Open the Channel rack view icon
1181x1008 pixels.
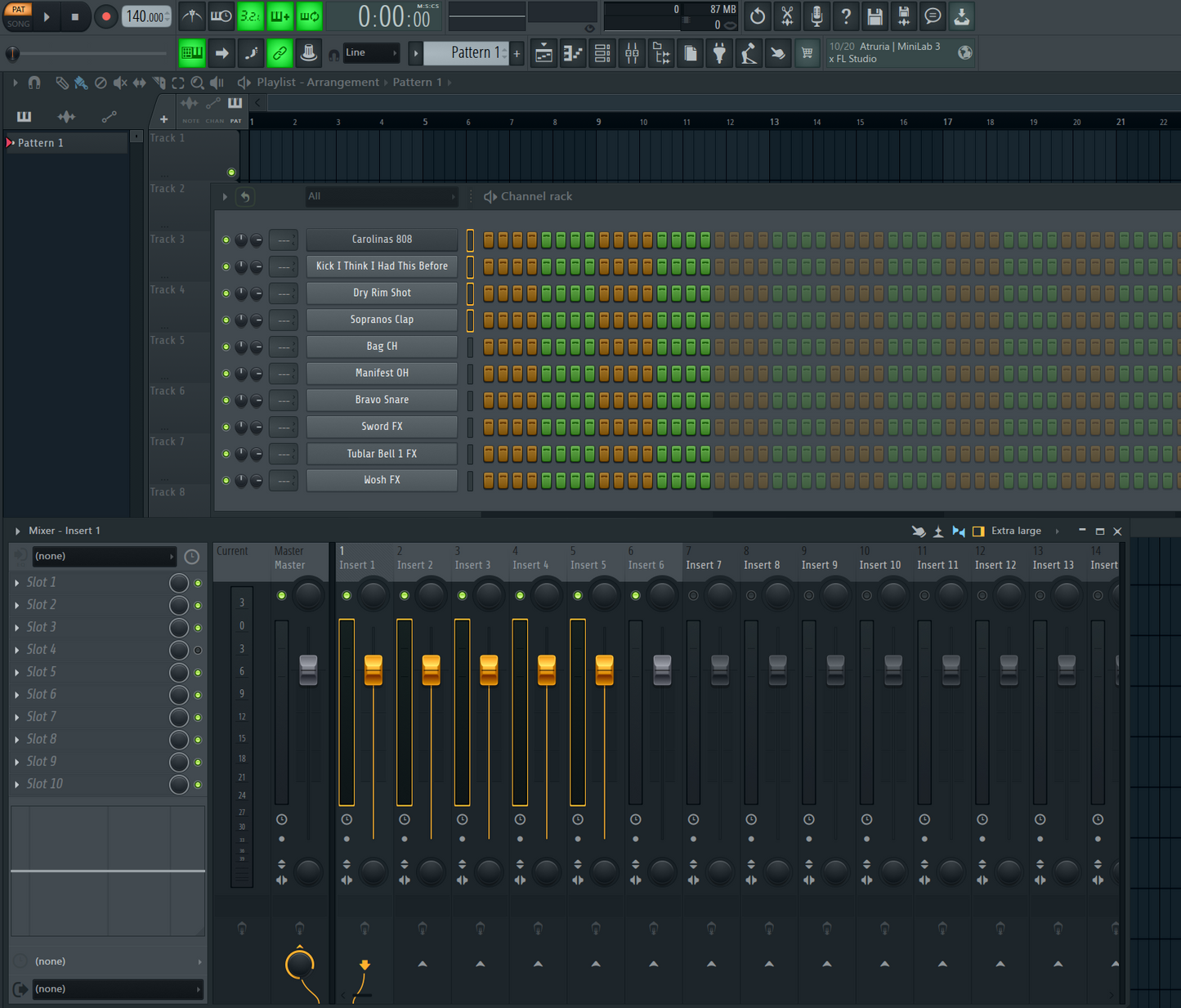602,54
